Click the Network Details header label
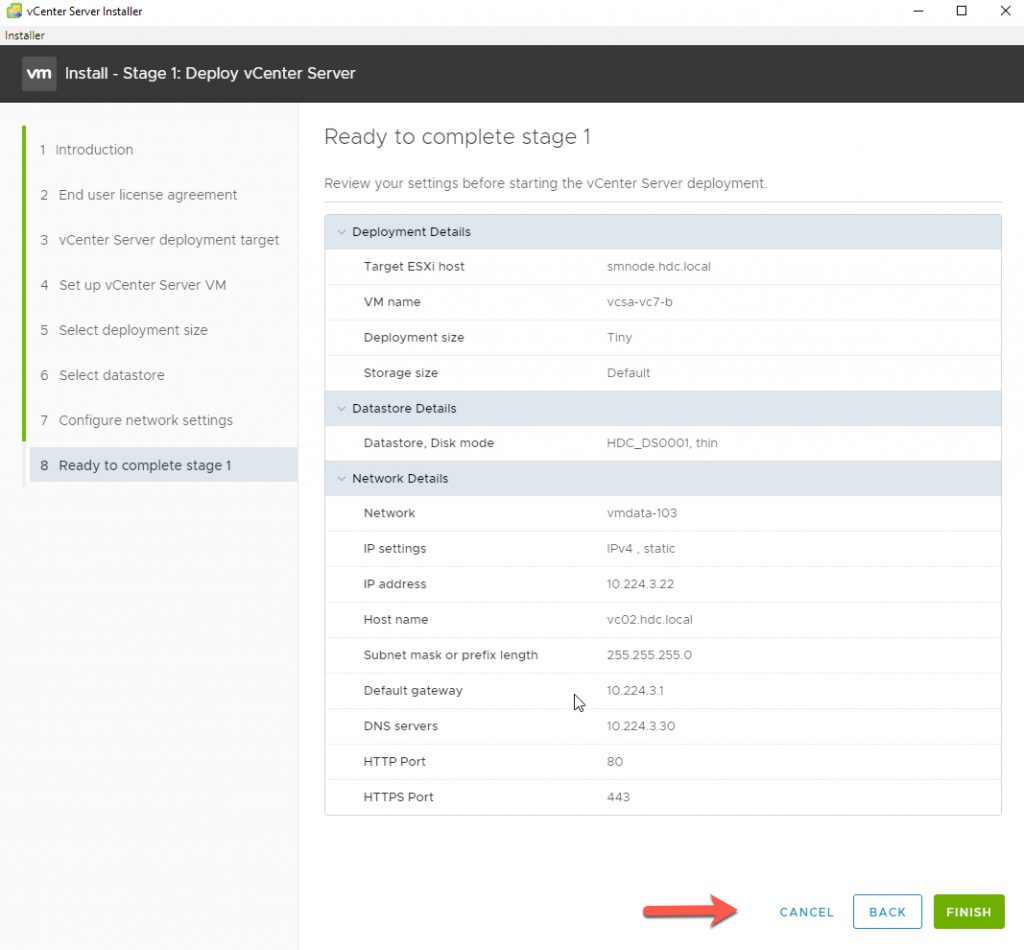This screenshot has height=950, width=1024. (400, 479)
